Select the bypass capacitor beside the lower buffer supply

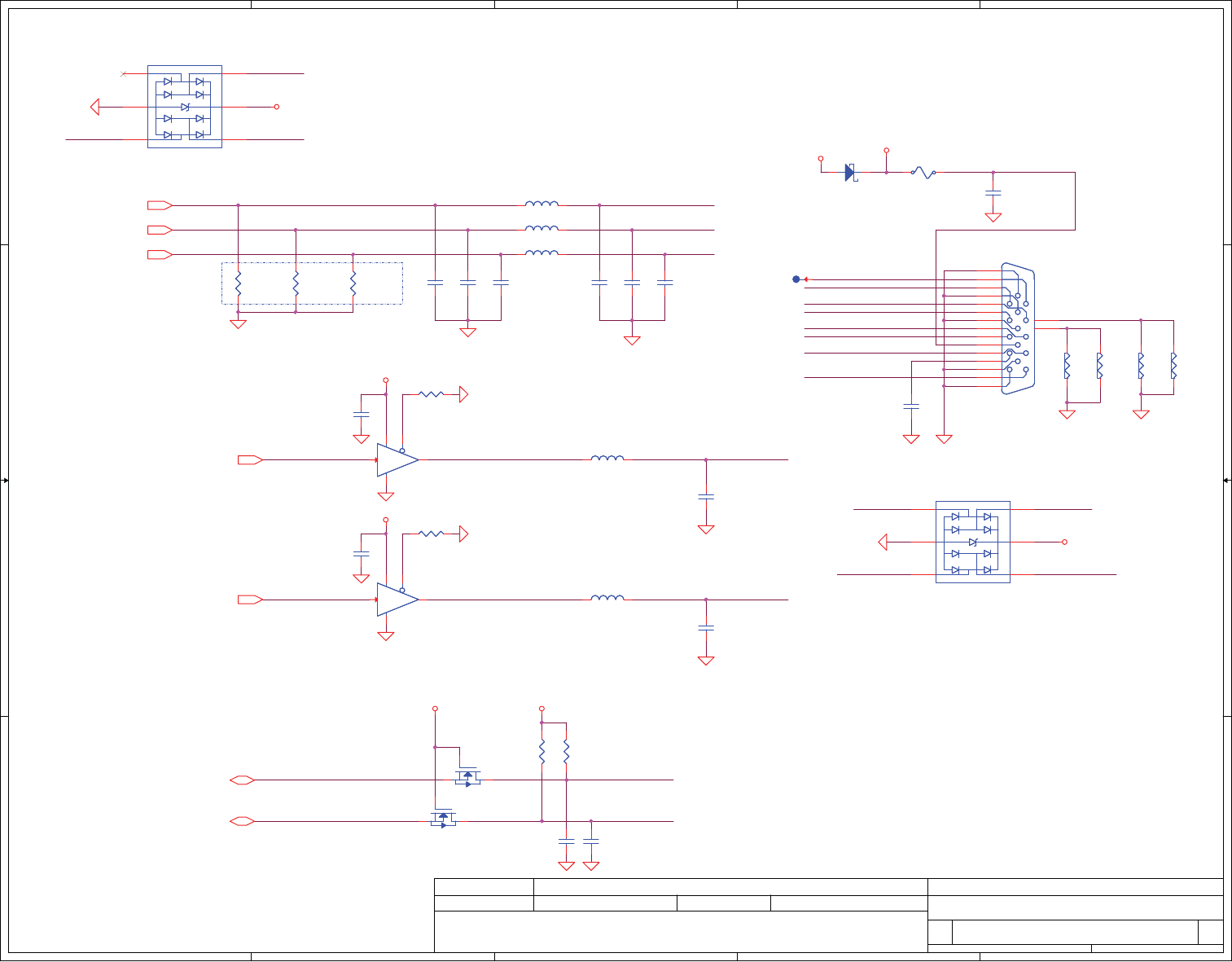361,554
